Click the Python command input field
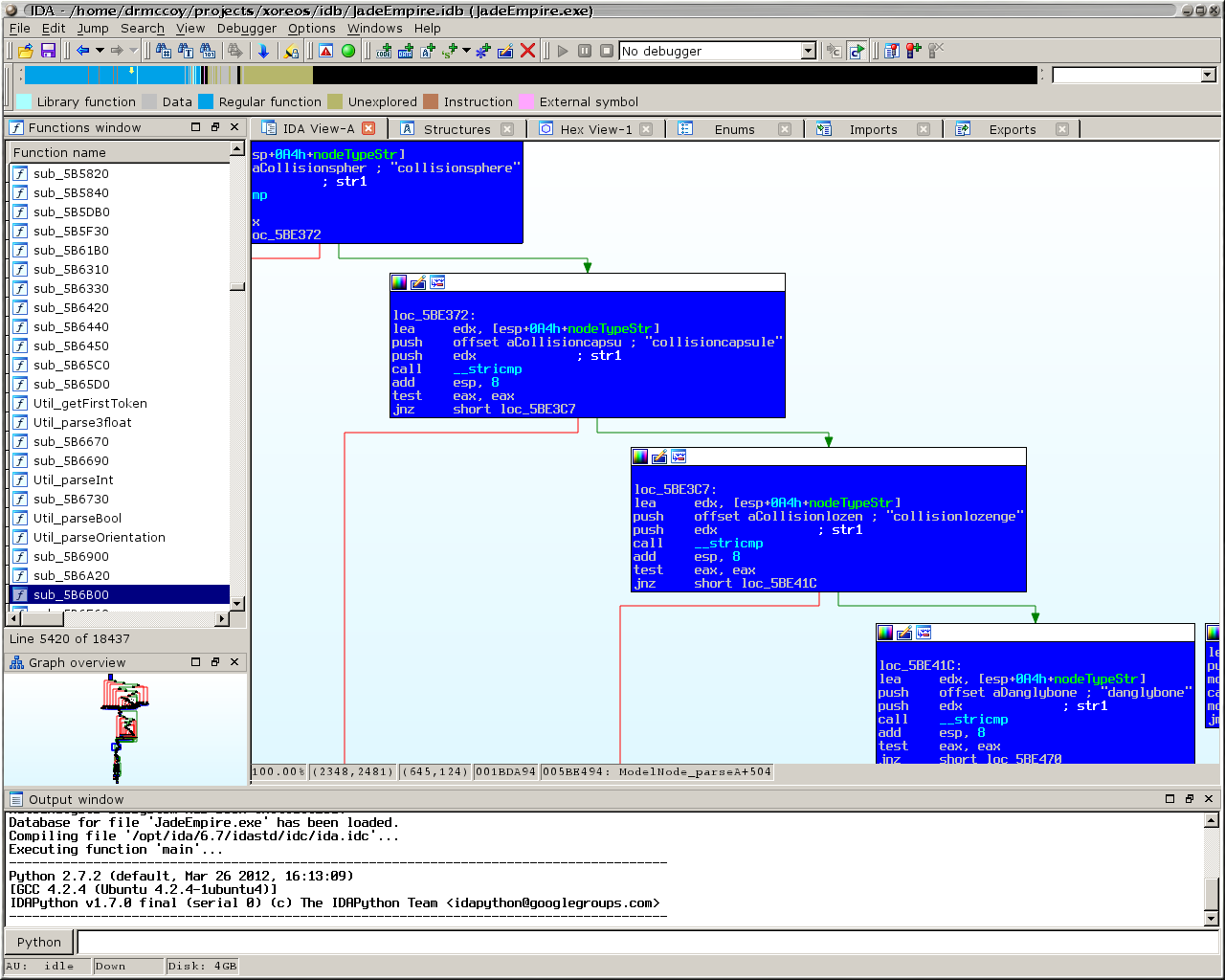Viewport: 1225px width, 980px height. point(647,942)
